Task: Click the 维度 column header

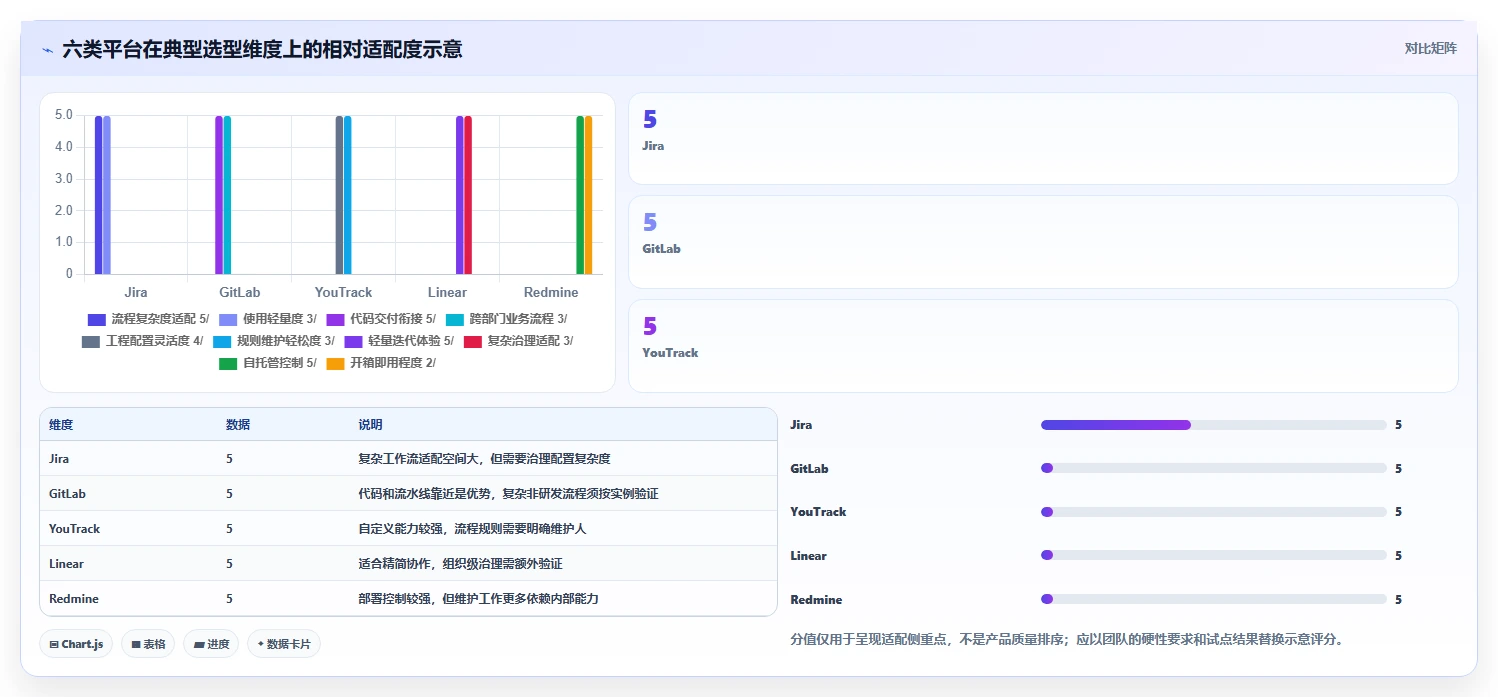Action: pos(61,425)
